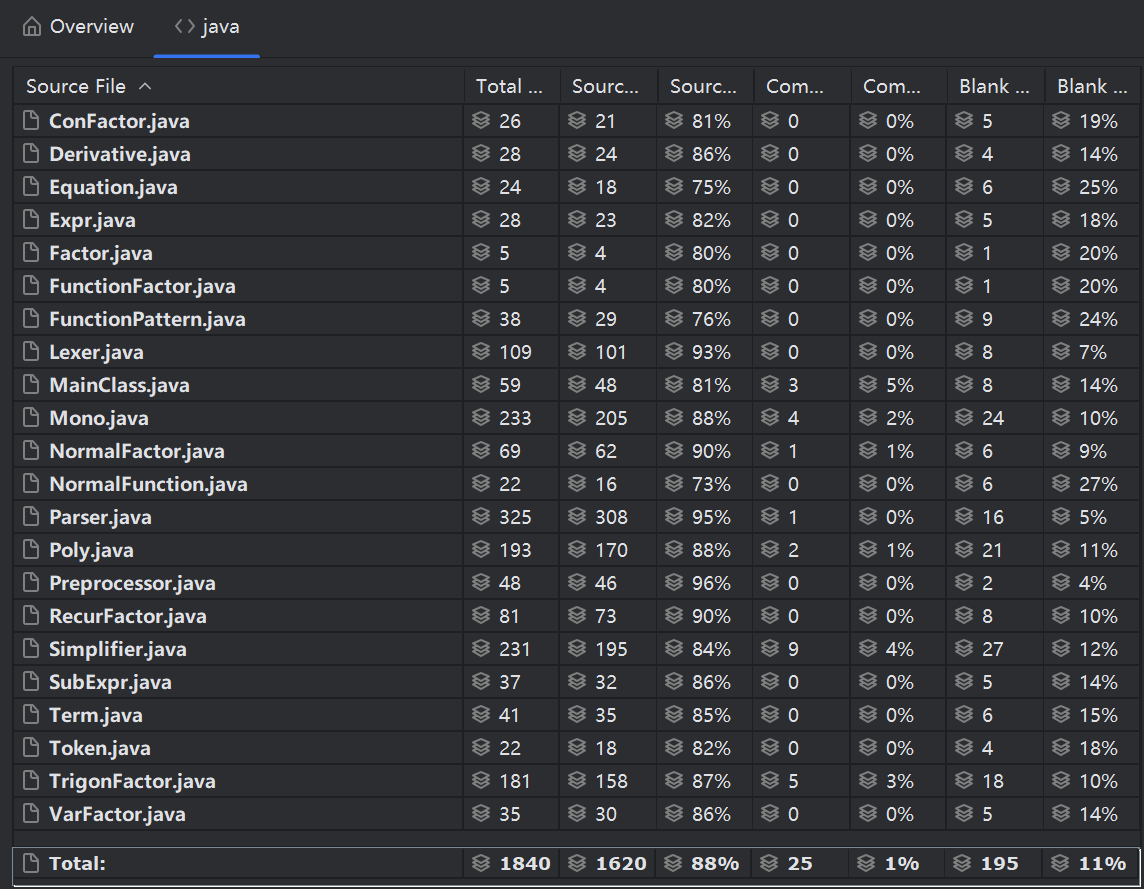Screen dimensions: 1144x889
Task: Select the java tab
Action: 220,27
